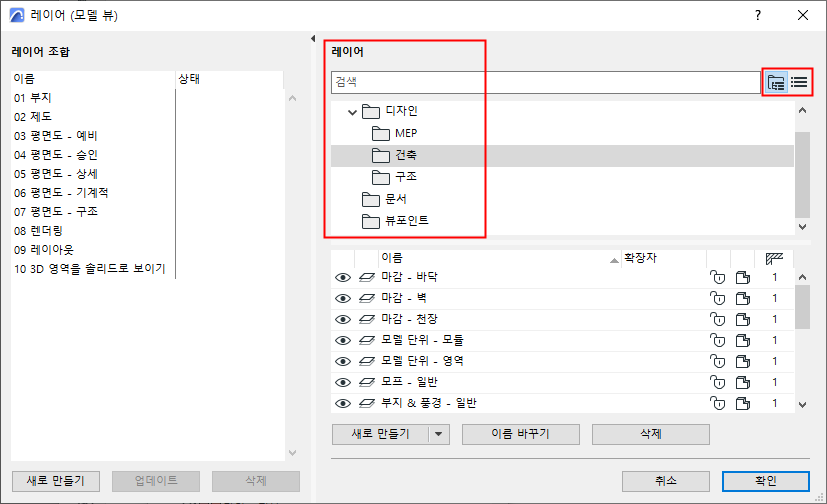Screen dimensions: 827x504
Task: Click the 취소 button
Action: point(666,481)
